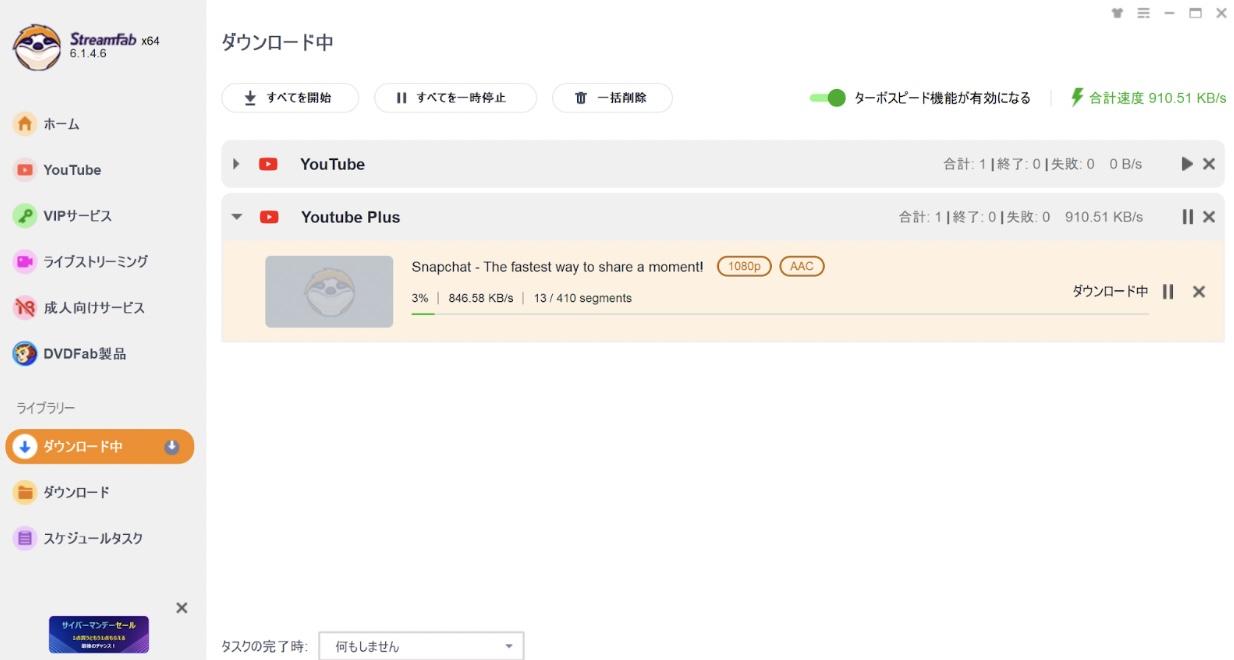This screenshot has height=660, width=1234.
Task: Close the Cyber Monday sale banner
Action: 181,608
